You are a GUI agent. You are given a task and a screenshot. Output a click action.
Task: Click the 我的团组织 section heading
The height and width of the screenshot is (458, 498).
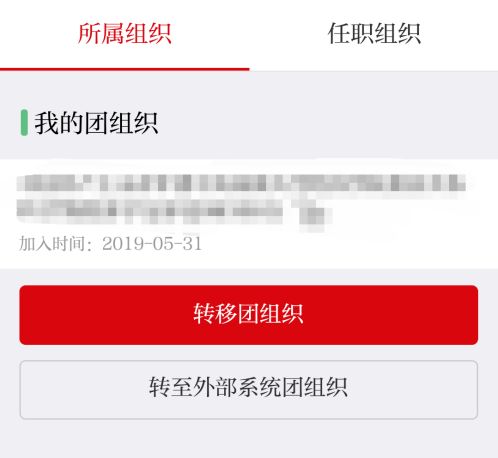click(x=96, y=123)
